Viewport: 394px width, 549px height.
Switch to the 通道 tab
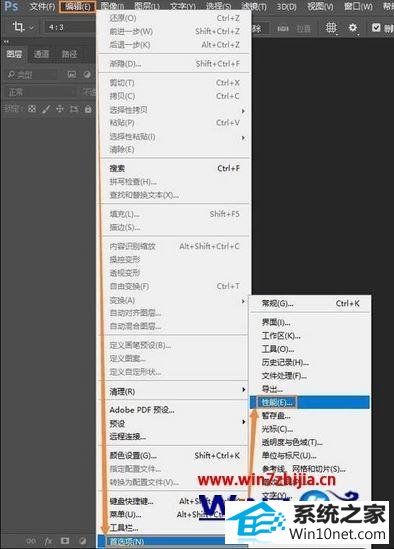click(x=41, y=54)
